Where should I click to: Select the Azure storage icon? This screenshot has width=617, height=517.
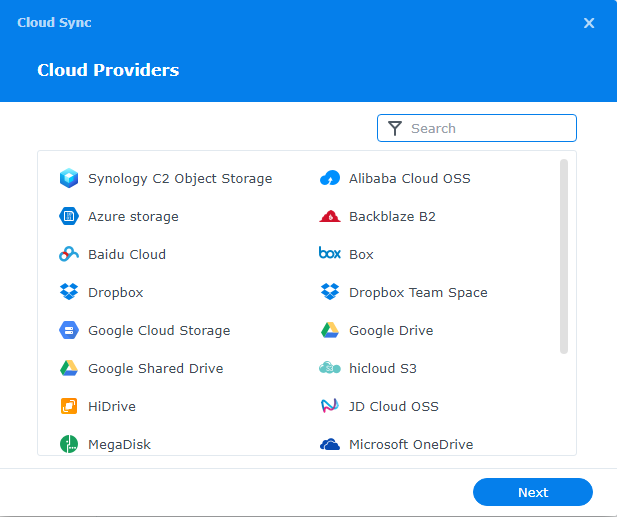[69, 217]
